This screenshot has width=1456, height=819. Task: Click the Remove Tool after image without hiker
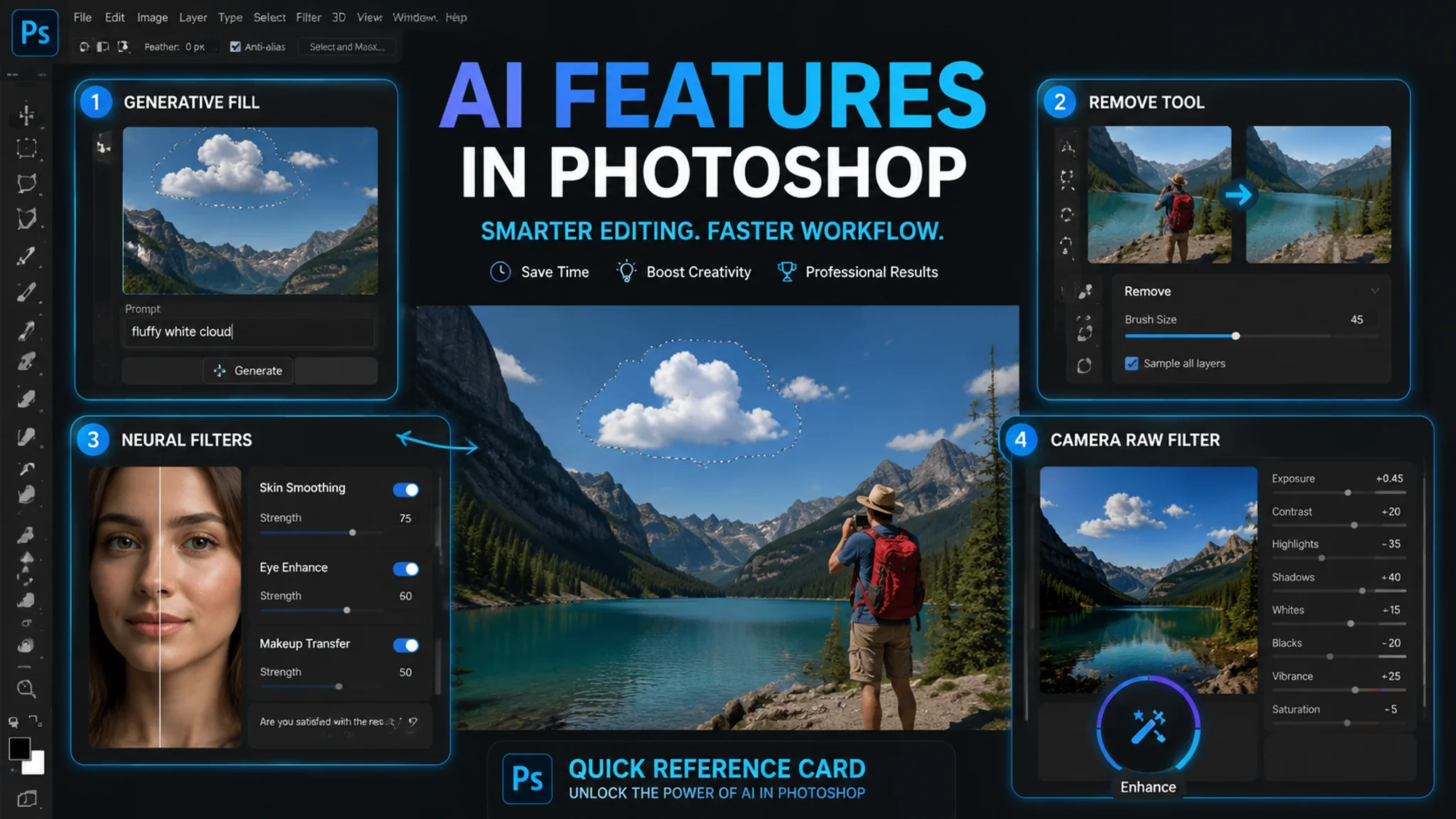pos(1319,195)
